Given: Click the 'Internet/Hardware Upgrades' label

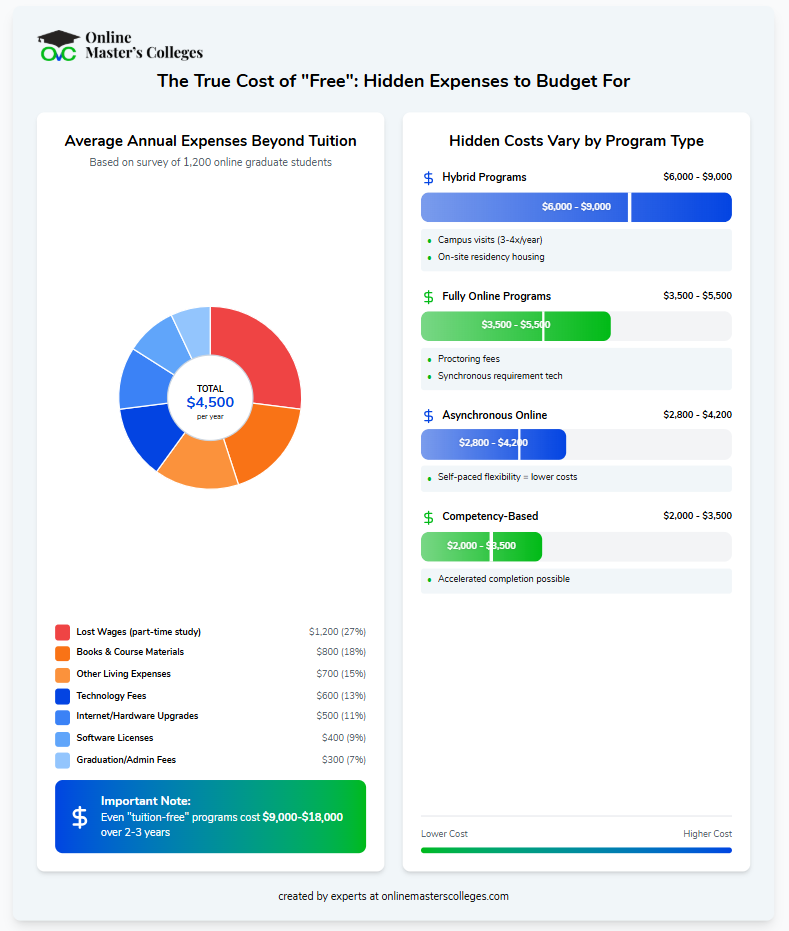Looking at the screenshot, I should coord(137,716).
